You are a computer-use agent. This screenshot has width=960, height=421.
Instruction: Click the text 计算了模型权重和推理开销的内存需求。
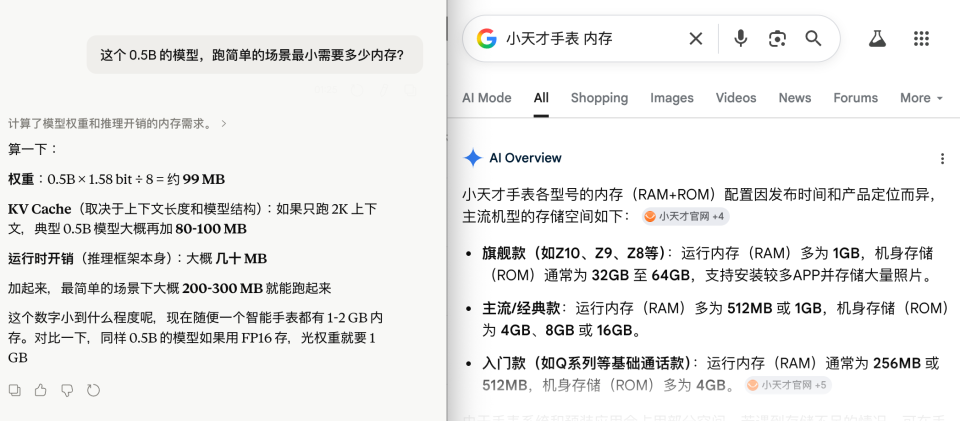pos(110,124)
